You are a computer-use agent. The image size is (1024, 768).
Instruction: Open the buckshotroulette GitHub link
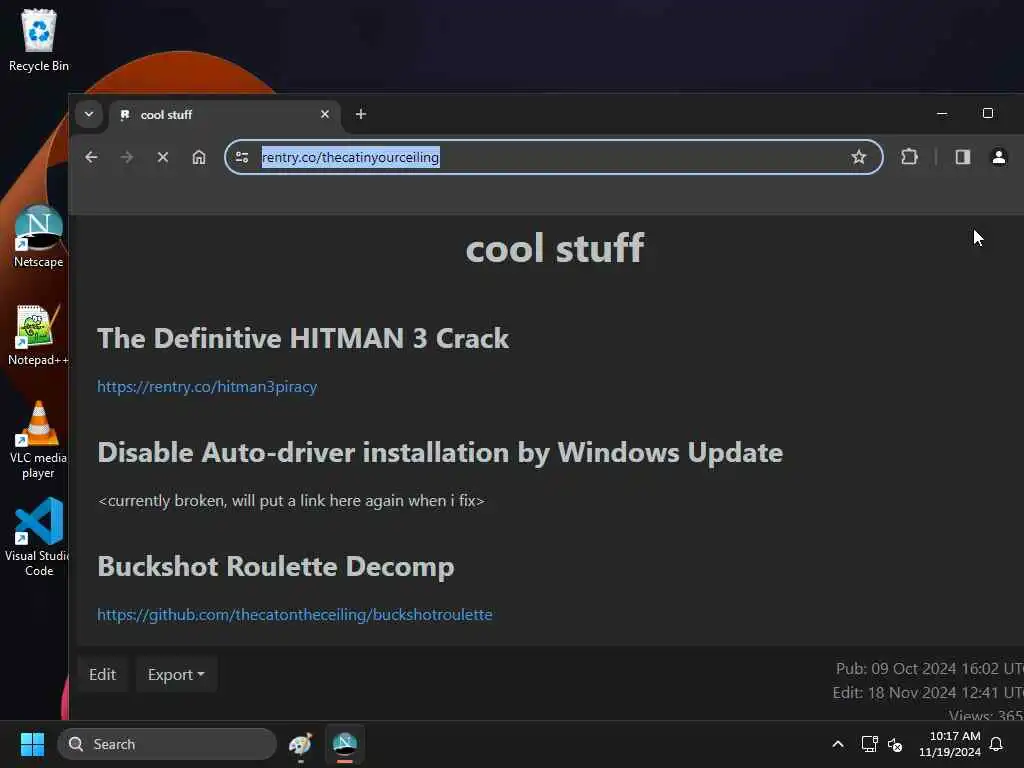point(295,615)
